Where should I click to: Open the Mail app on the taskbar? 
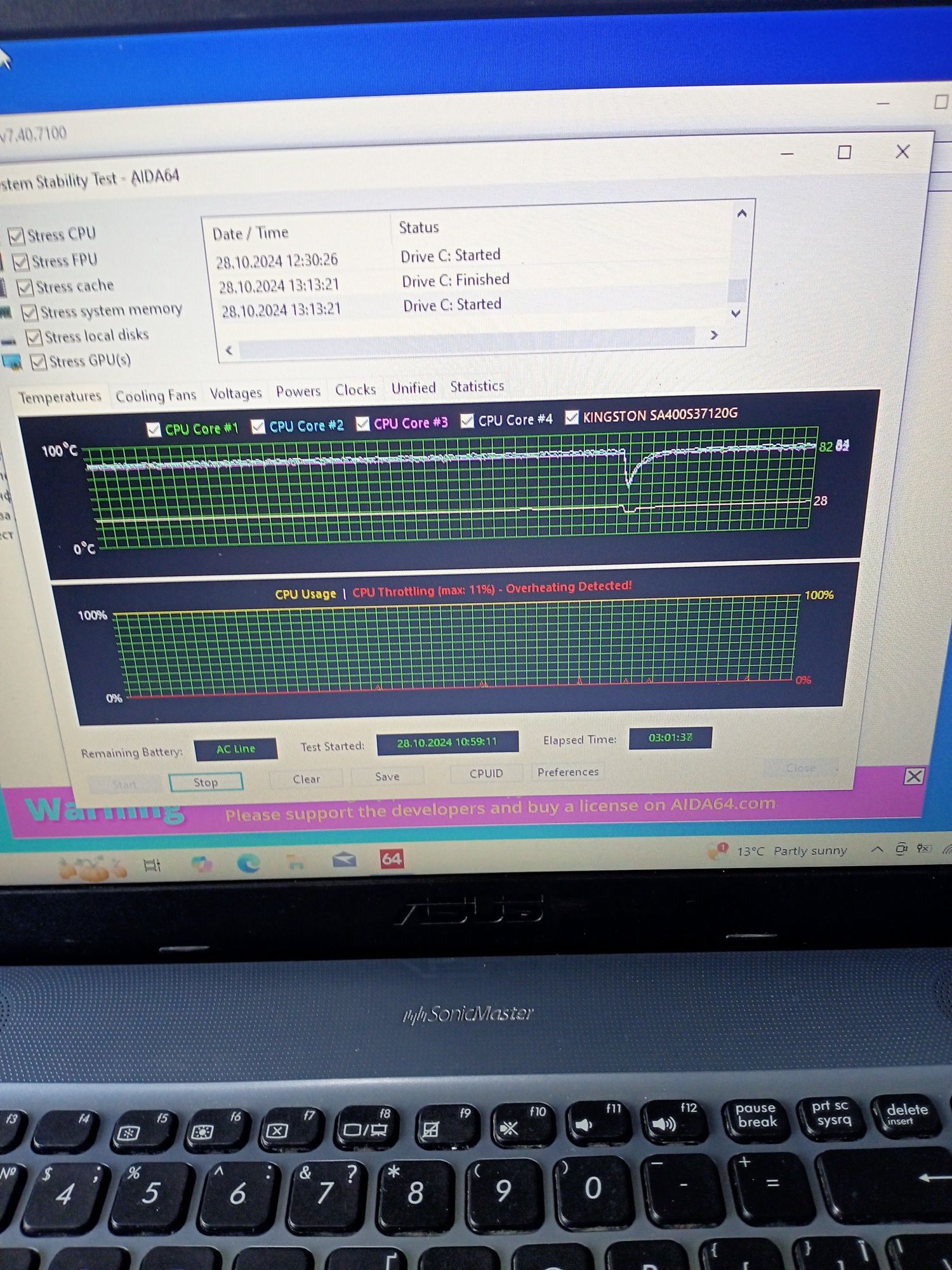(x=343, y=860)
